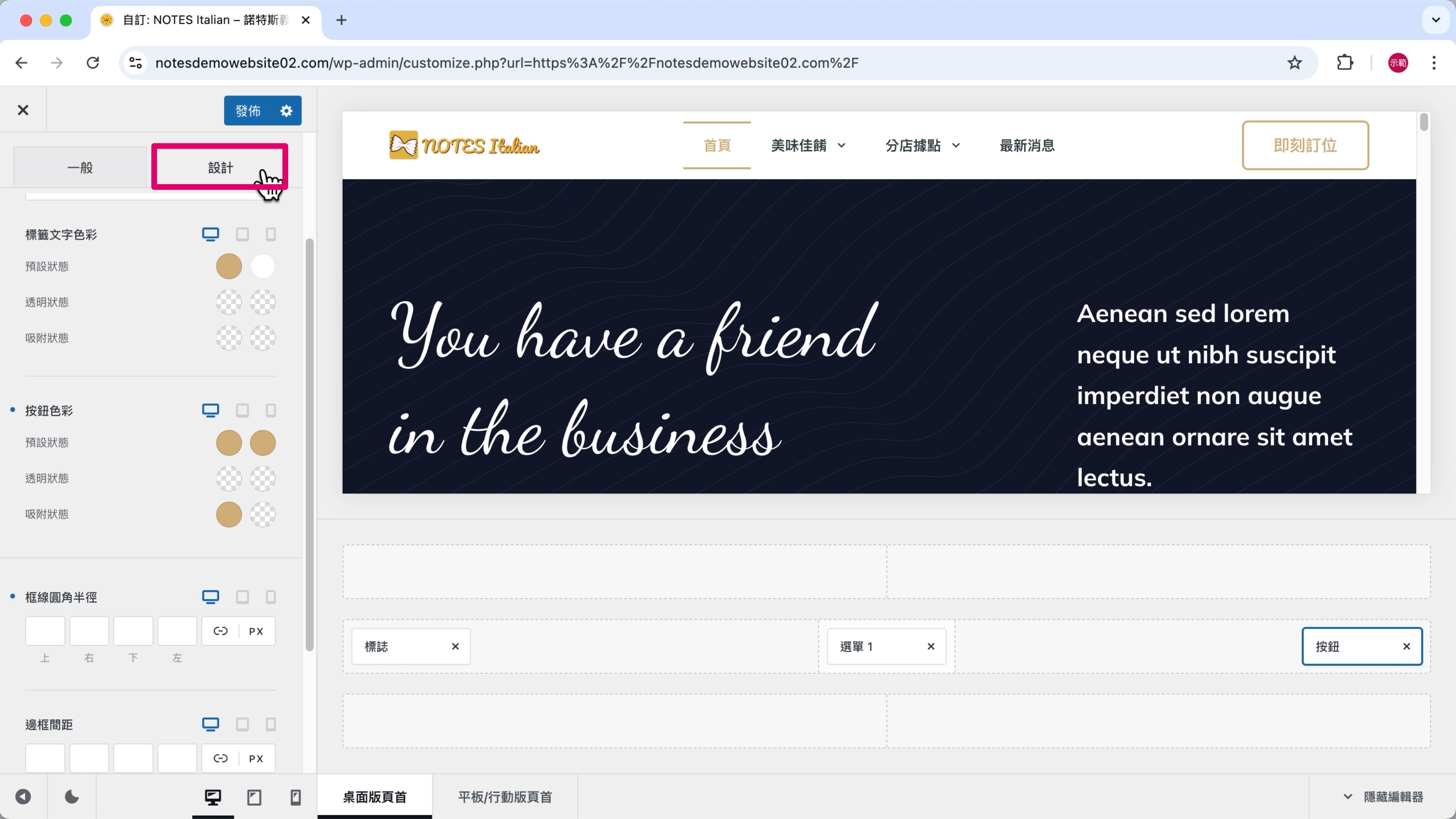Close the customizer with the X icon
Image resolution: width=1456 pixels, height=819 pixels.
23,110
